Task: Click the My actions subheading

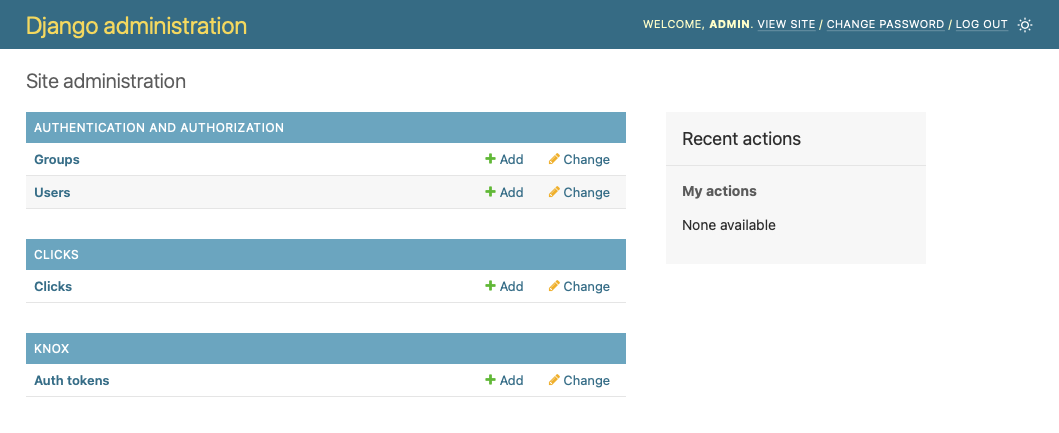Action: [x=719, y=191]
